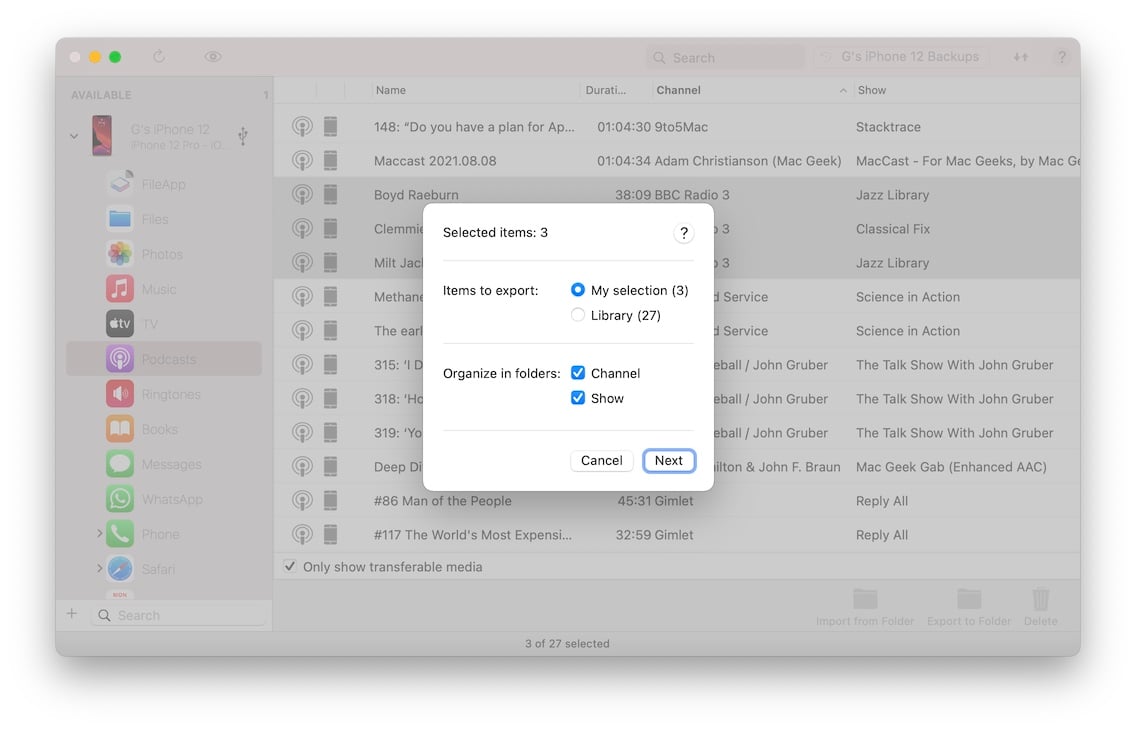Click the Stacktrace show cell

888,127
